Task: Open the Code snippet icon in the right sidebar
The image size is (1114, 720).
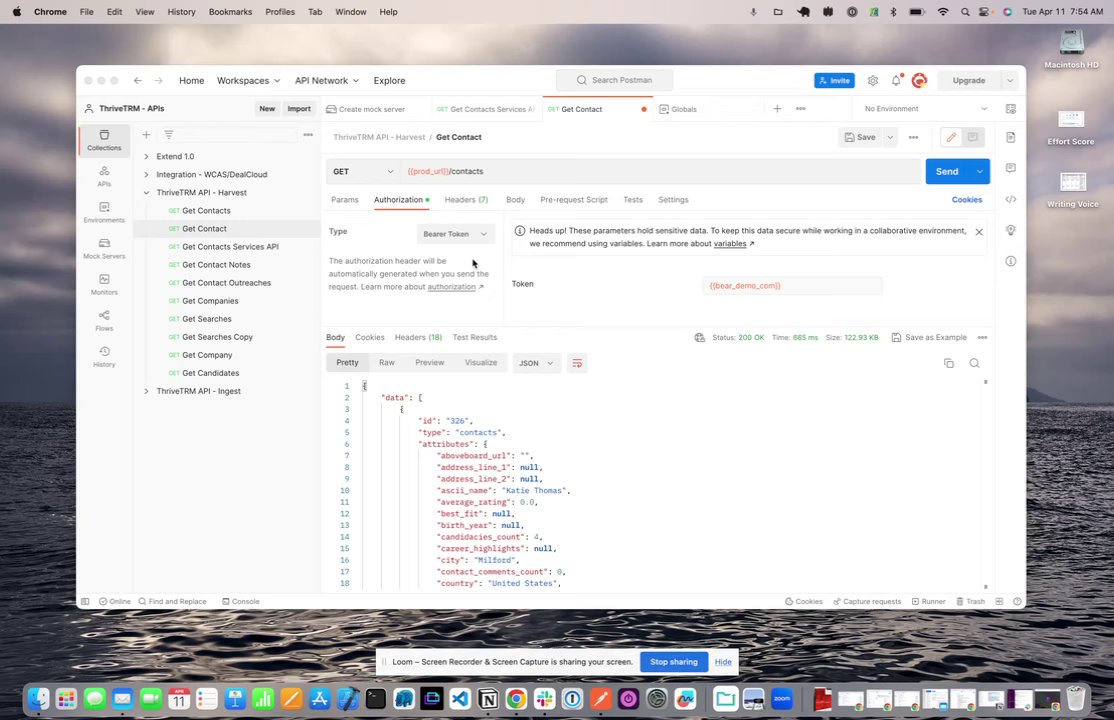Action: 1010,199
